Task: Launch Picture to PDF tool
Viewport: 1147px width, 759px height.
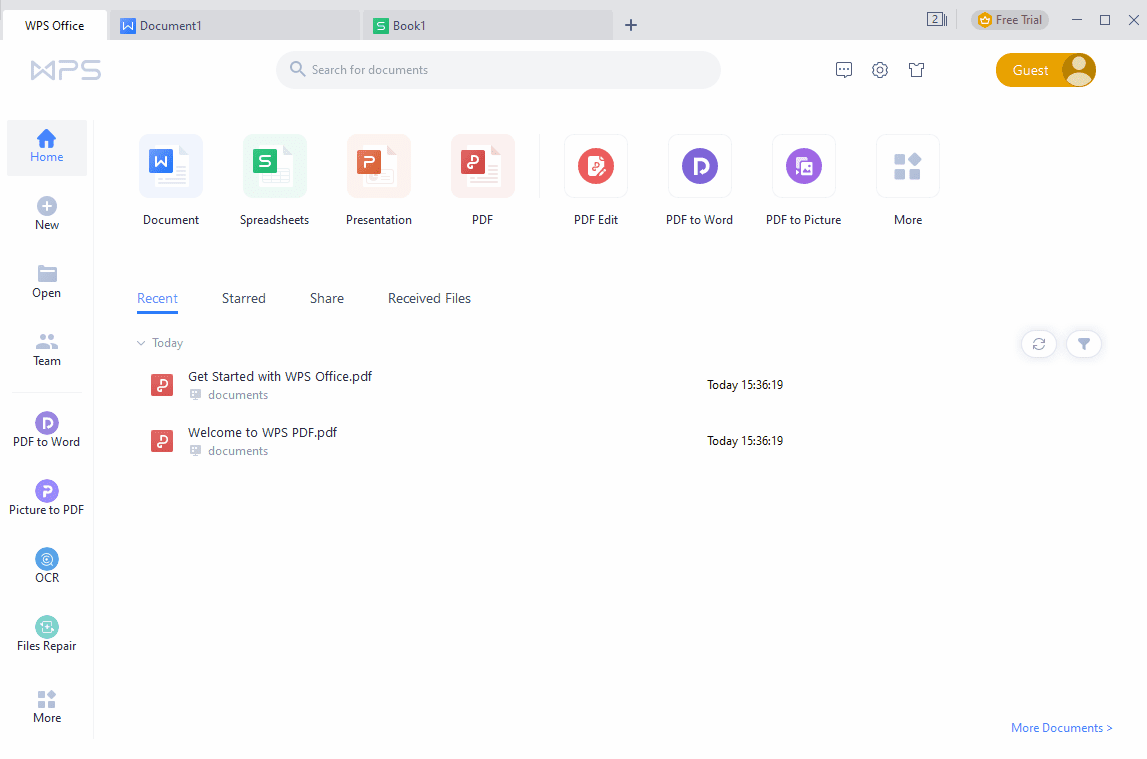Action: [x=47, y=498]
